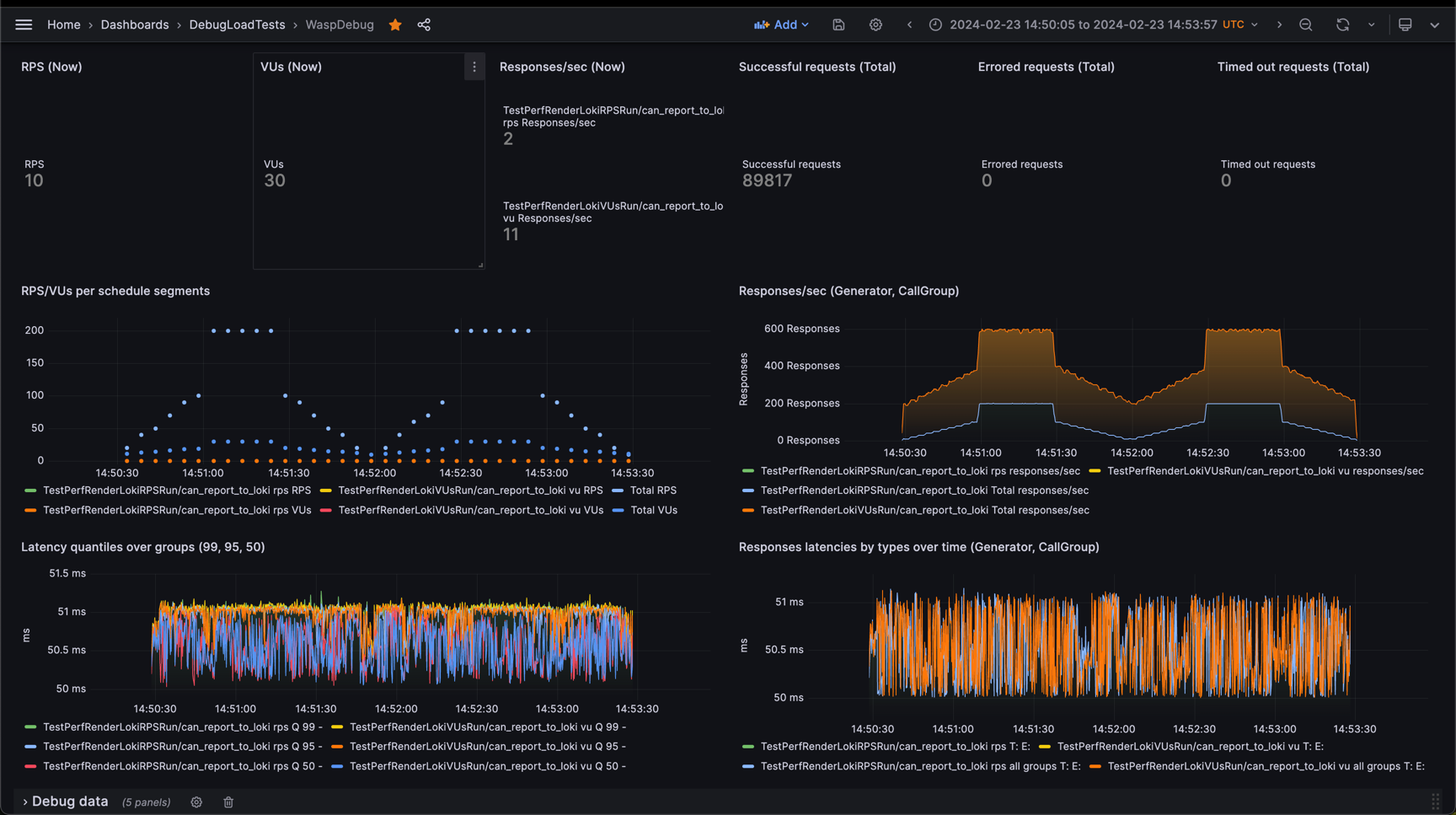Open Successful requests (Total) panel title
The height and width of the screenshot is (815, 1456).
point(817,67)
